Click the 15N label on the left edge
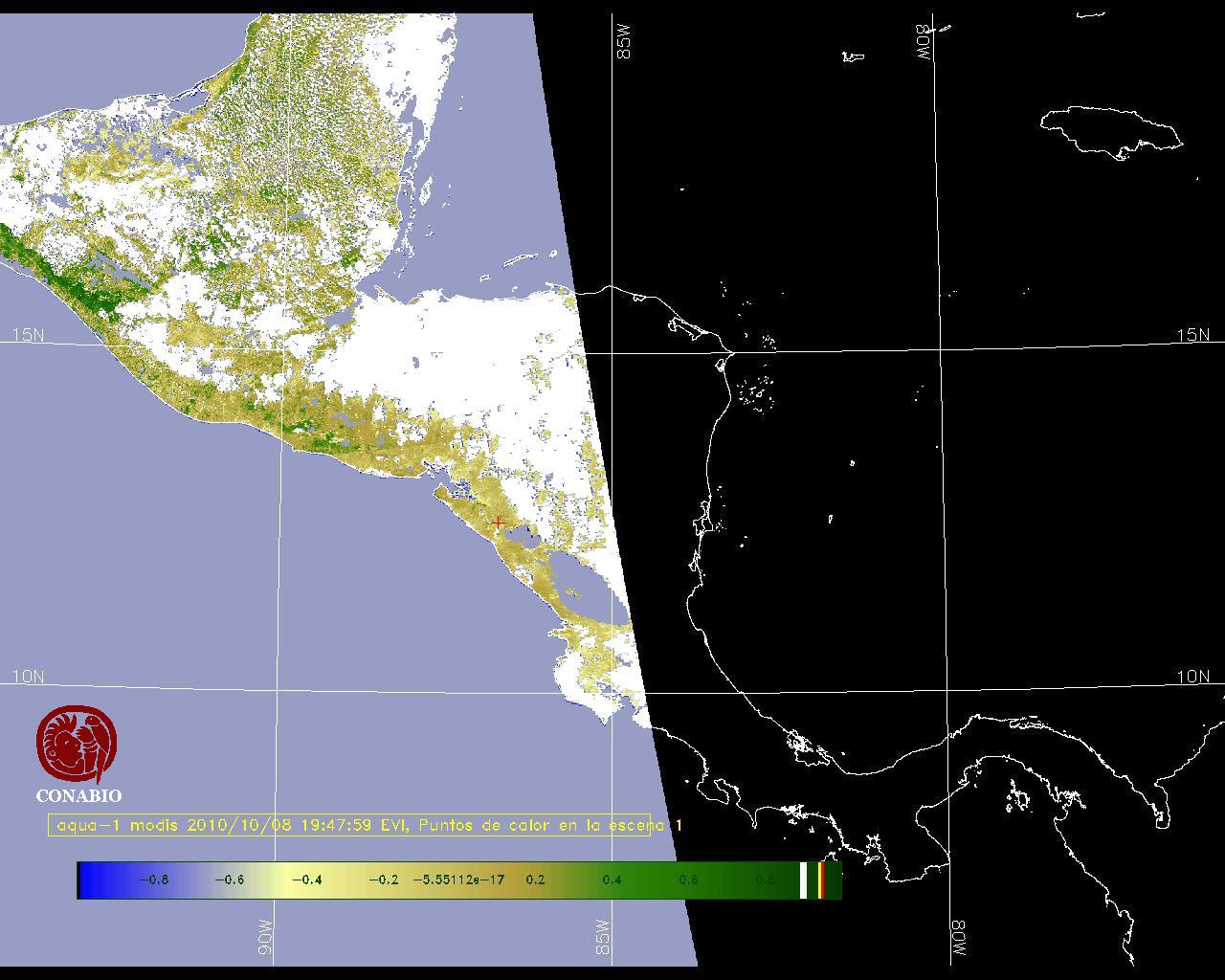1225x980 pixels. coord(28,335)
